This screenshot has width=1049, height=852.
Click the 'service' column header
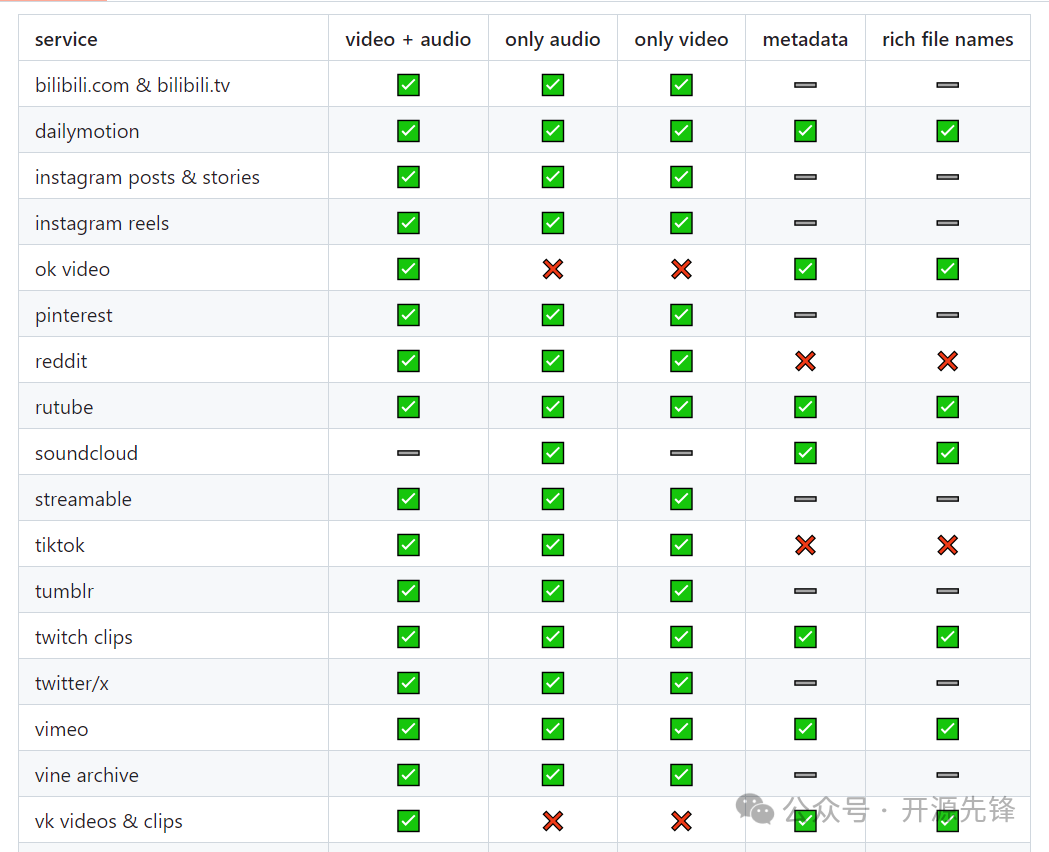(x=173, y=38)
